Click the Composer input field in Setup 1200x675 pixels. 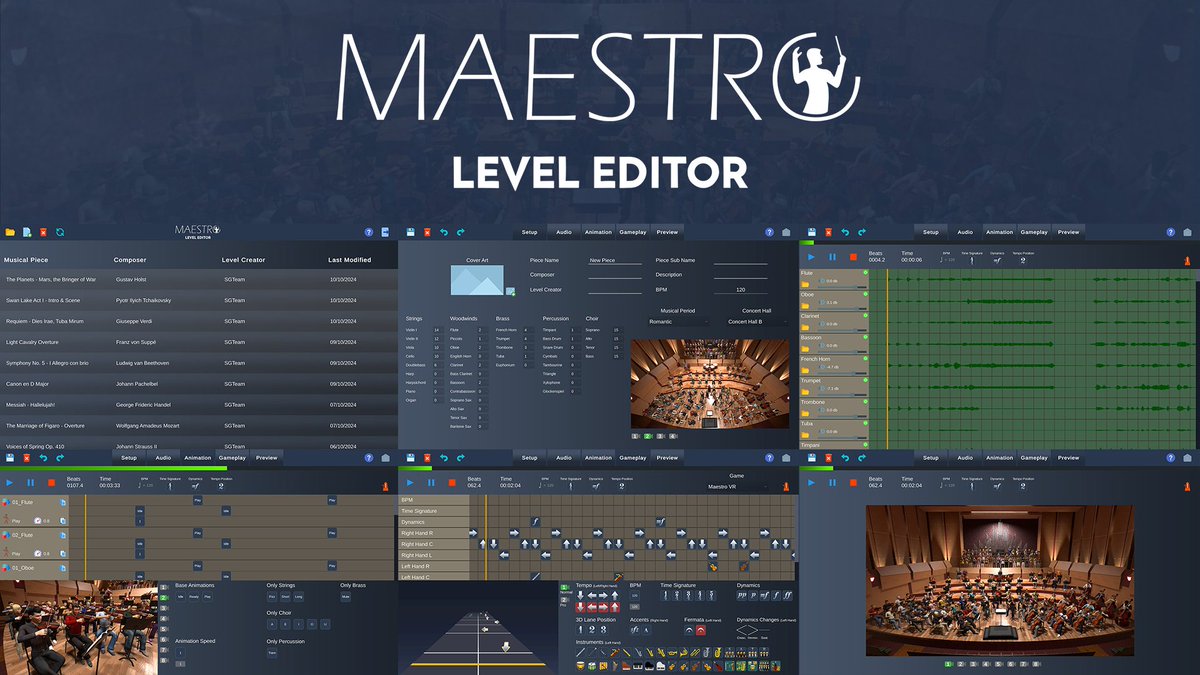click(x=615, y=275)
